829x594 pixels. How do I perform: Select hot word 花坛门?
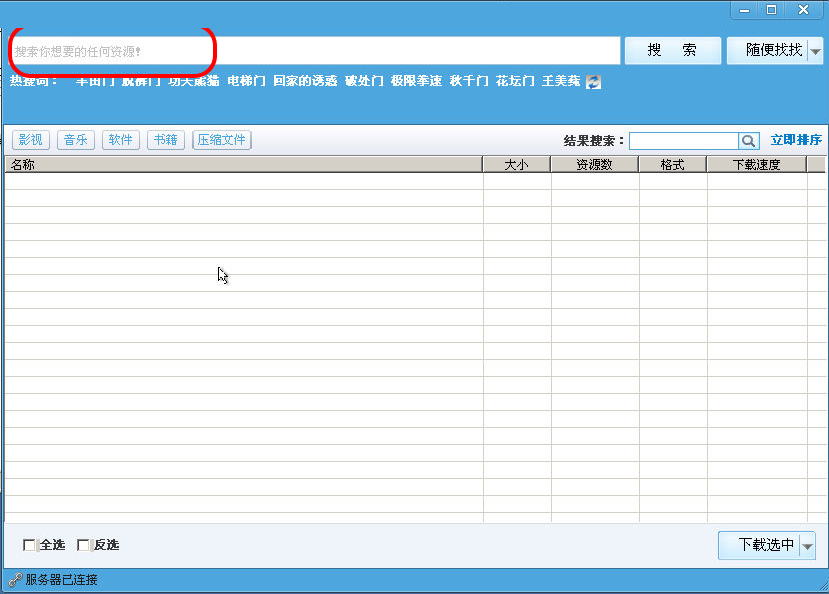click(515, 81)
